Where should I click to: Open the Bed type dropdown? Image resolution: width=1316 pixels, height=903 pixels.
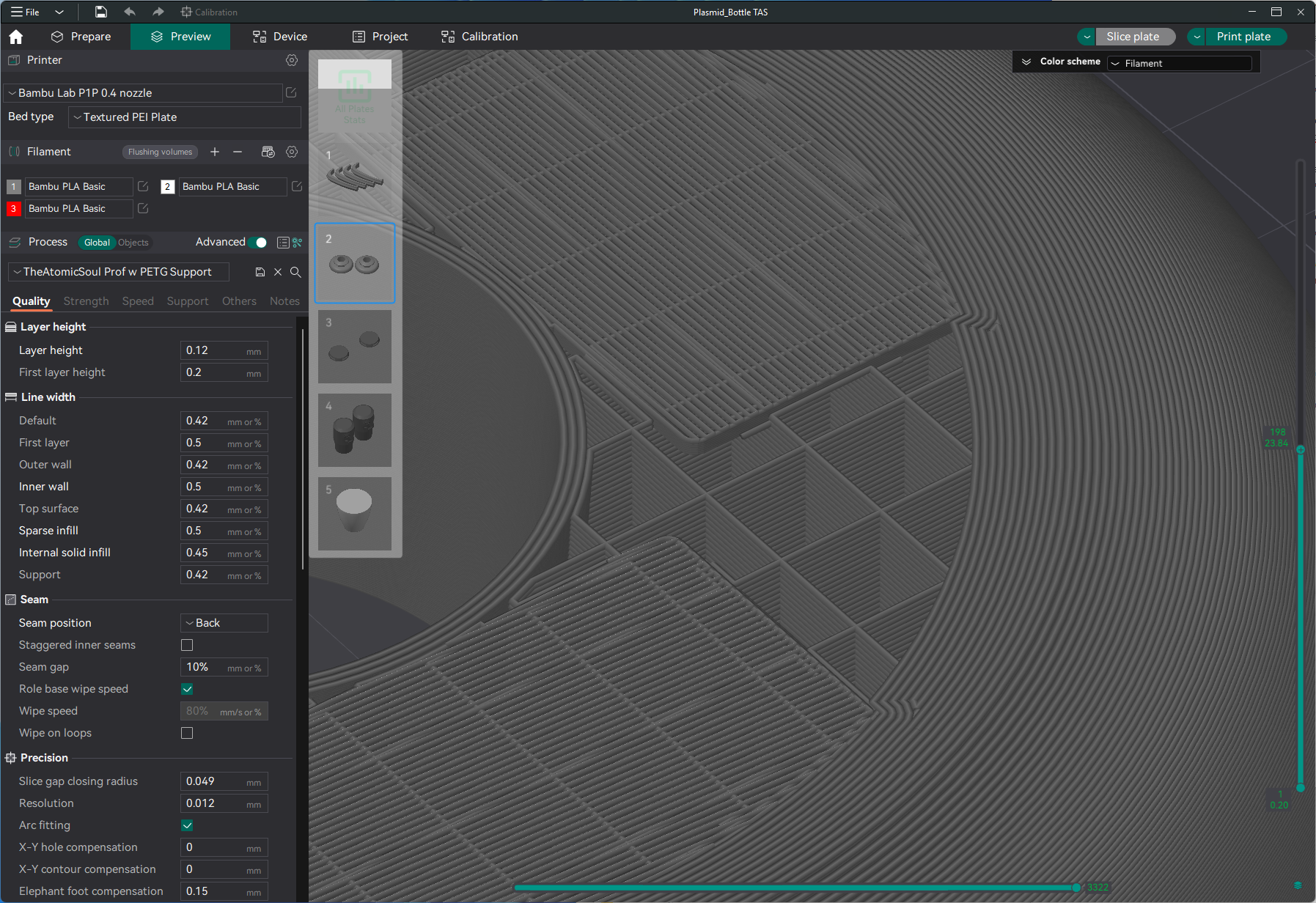pyautogui.click(x=184, y=117)
